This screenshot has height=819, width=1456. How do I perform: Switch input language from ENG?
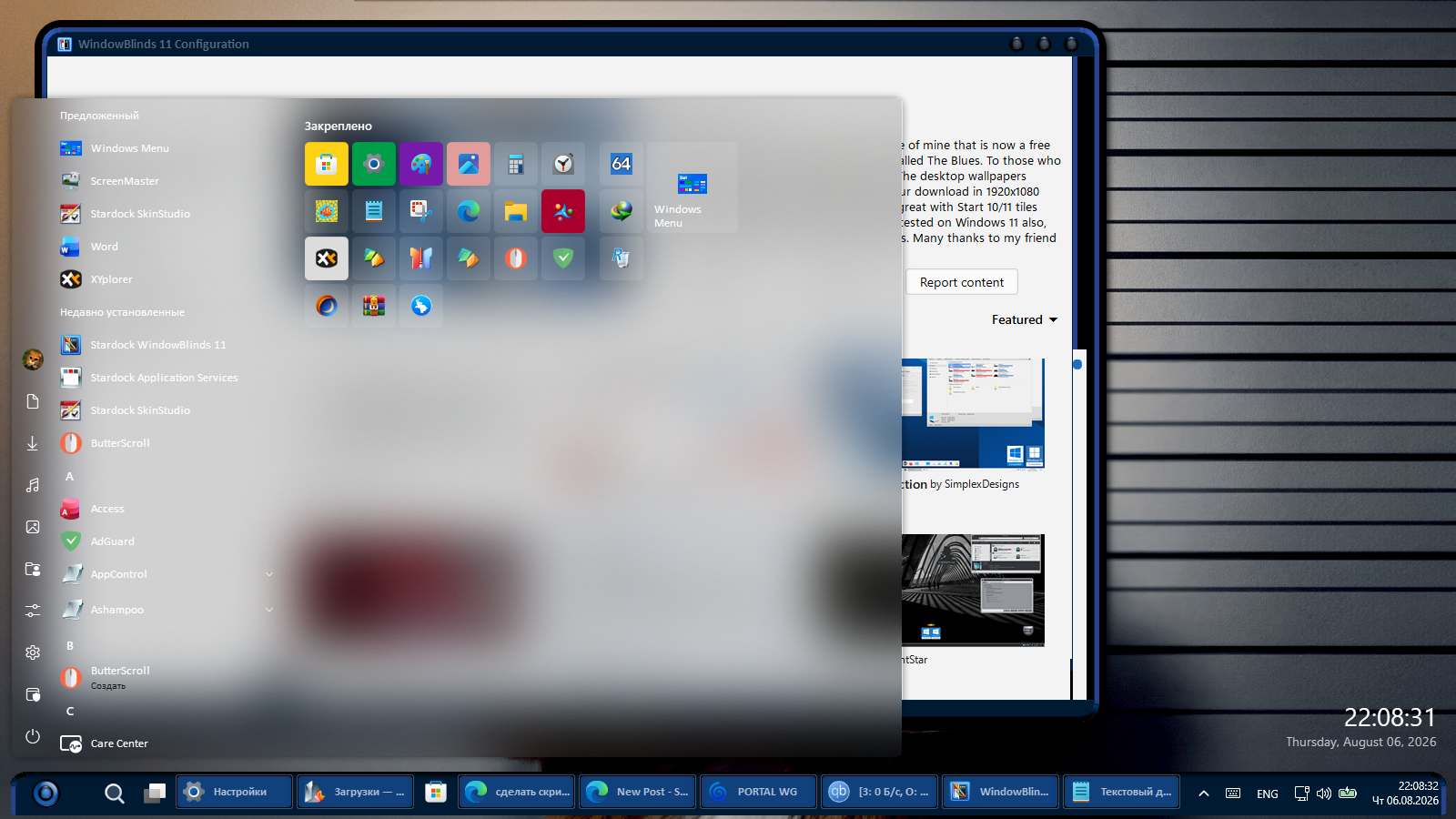(x=1268, y=794)
